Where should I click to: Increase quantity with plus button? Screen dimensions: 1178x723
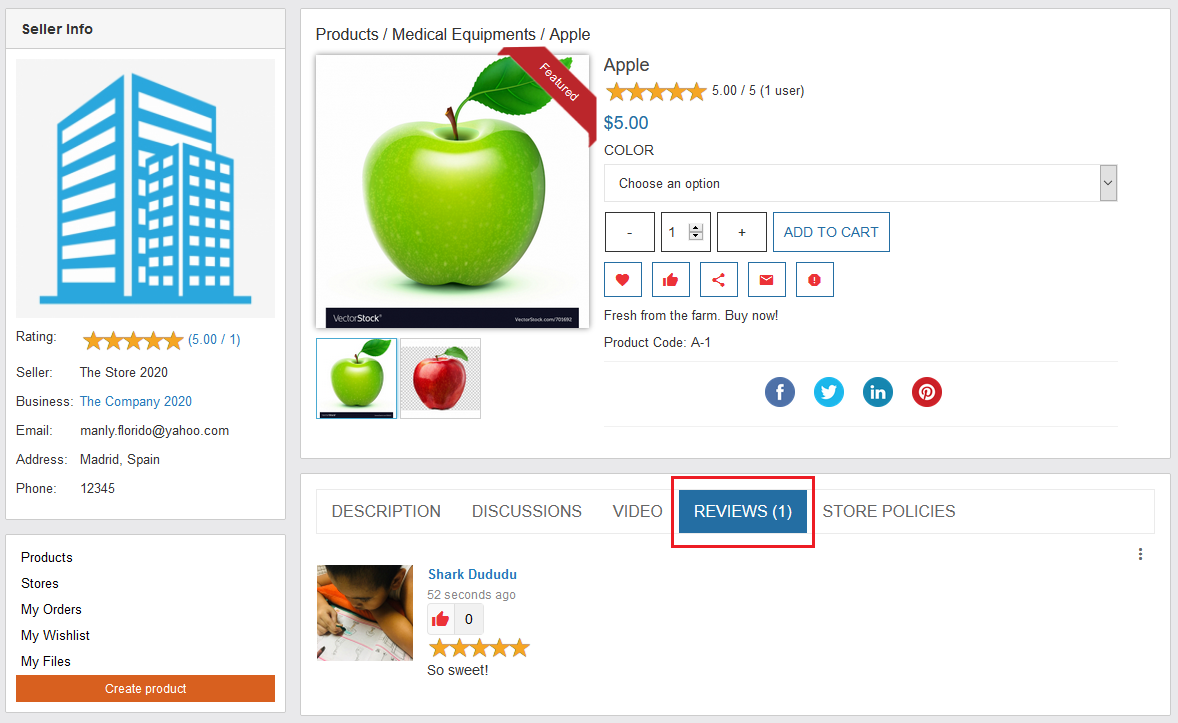click(x=742, y=232)
